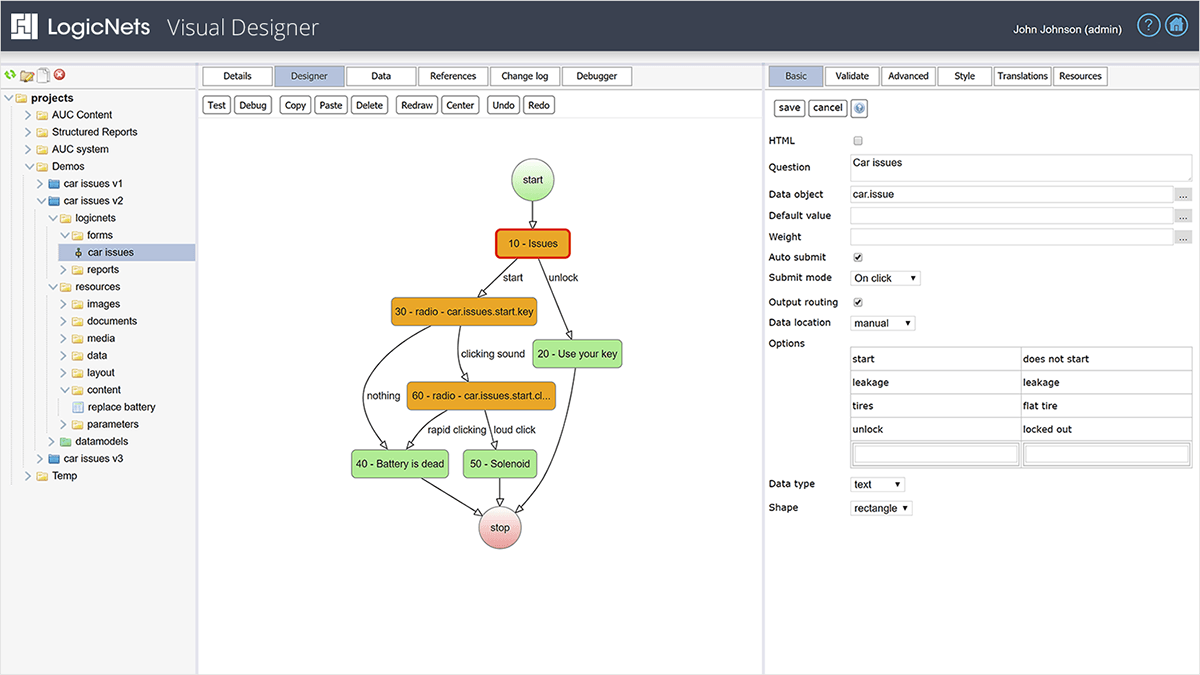The image size is (1200, 675).
Task: Open the References tab
Action: point(453,76)
